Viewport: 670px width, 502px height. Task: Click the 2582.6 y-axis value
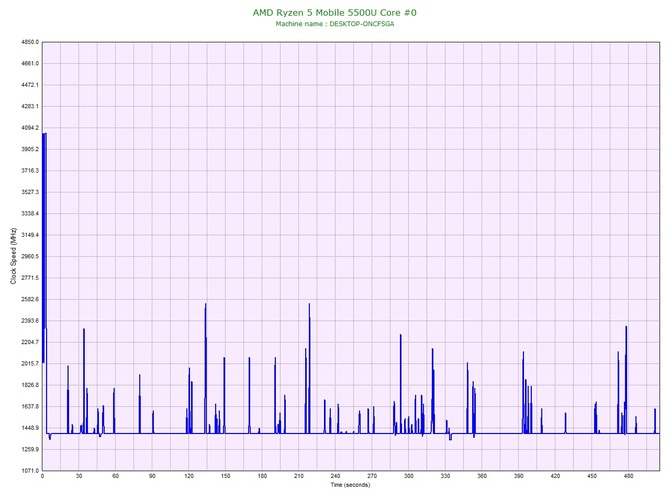click(x=29, y=299)
